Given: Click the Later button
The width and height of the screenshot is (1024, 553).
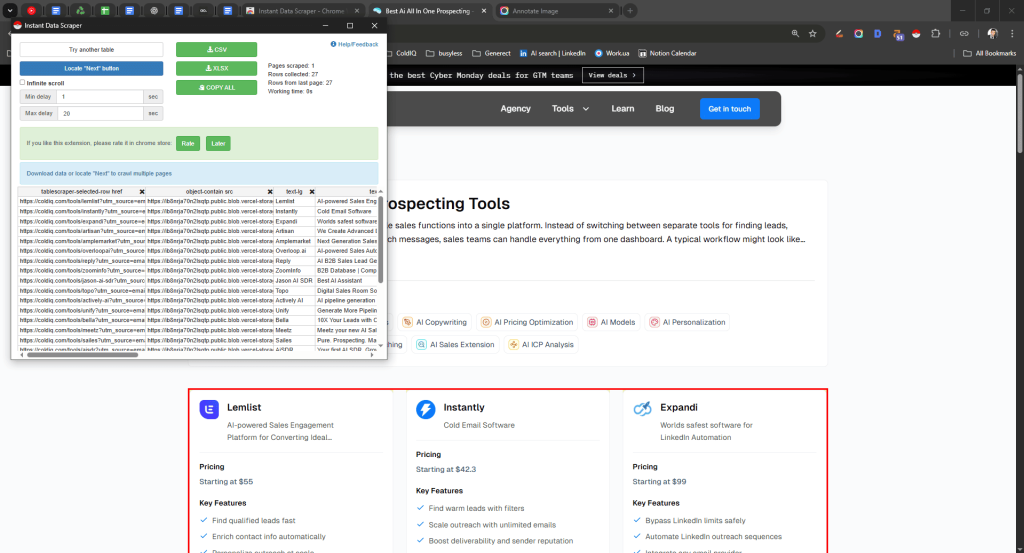Looking at the screenshot, I should tap(218, 144).
